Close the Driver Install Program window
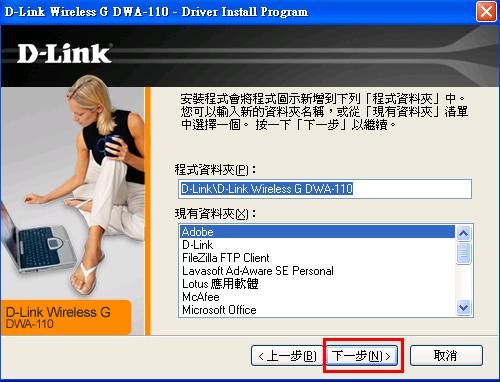500x382 pixels. click(x=486, y=12)
